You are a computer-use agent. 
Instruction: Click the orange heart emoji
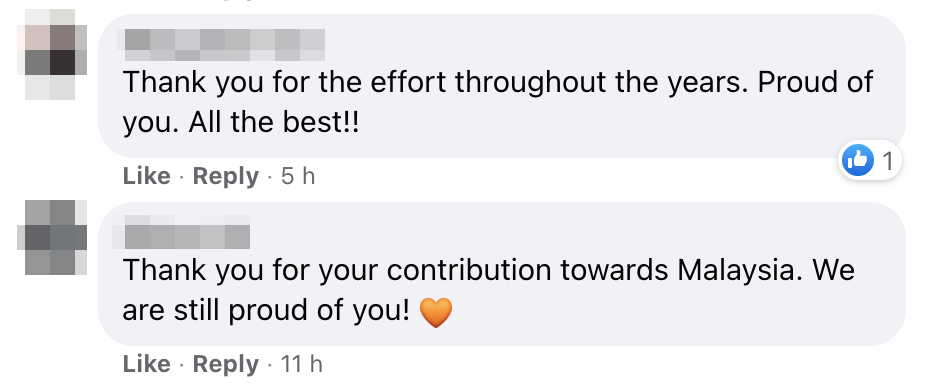coord(436,312)
